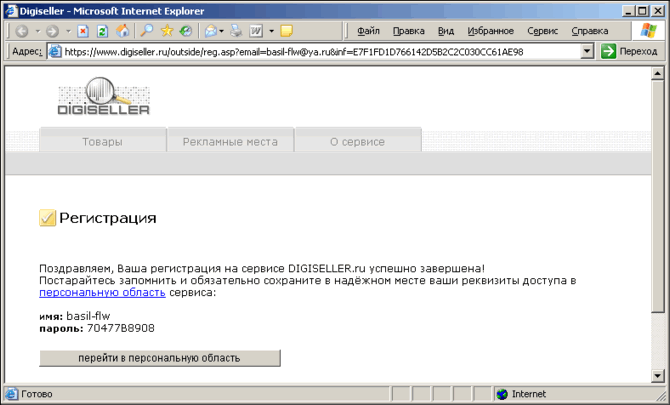Click the IE icon in title bar
Image resolution: width=670 pixels, height=405 pixels.
tap(11, 11)
